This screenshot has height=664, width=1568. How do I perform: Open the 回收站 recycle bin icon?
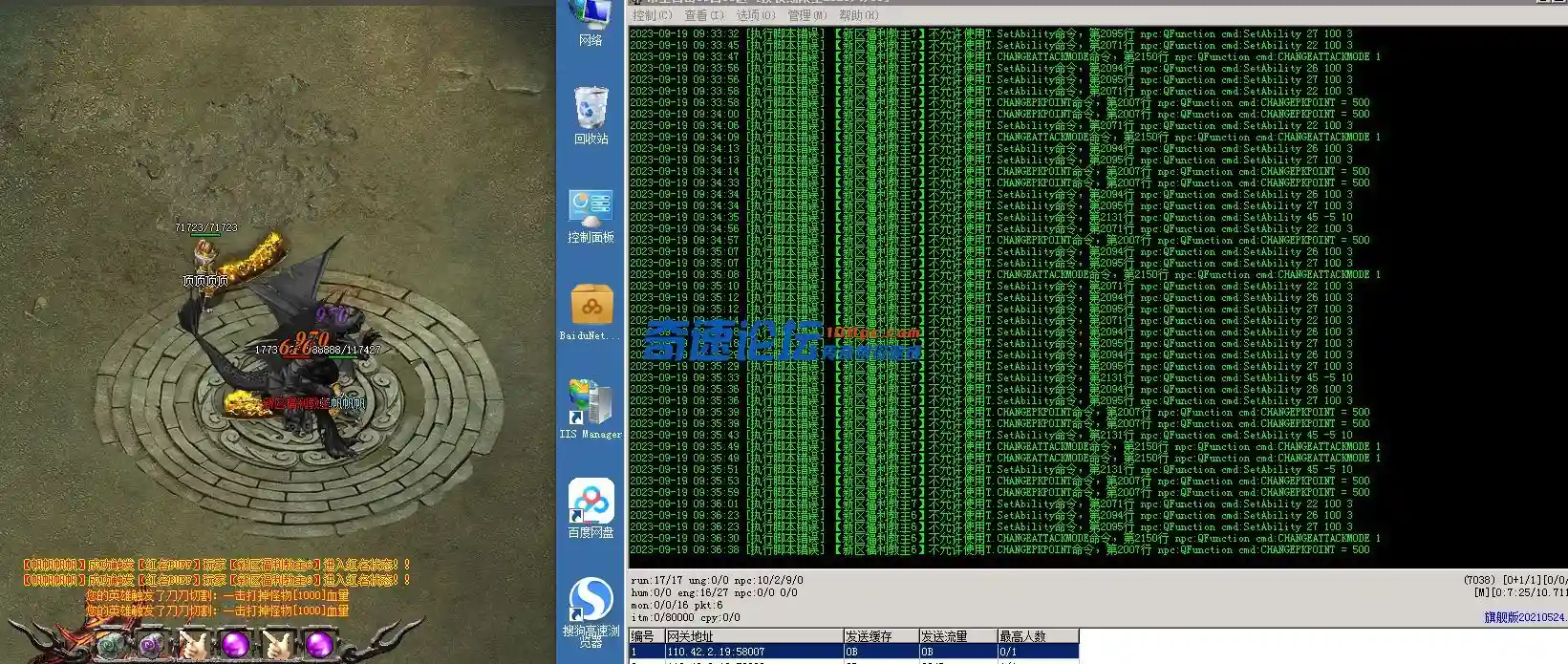tap(591, 115)
